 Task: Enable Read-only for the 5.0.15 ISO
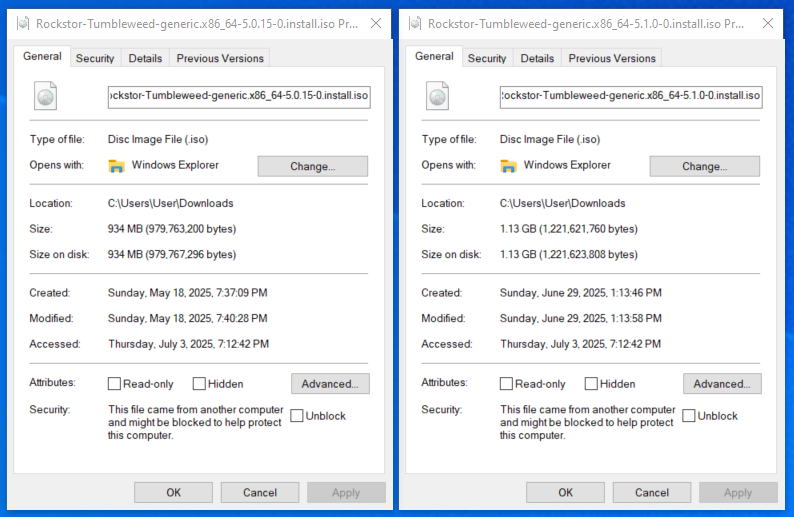point(114,384)
